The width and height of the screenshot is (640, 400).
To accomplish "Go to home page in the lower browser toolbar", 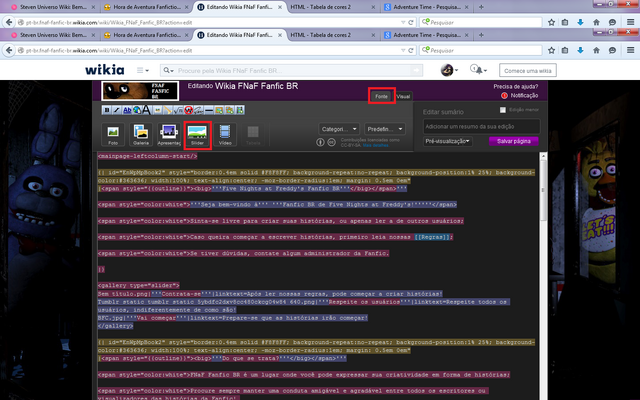I will tap(596, 50).
